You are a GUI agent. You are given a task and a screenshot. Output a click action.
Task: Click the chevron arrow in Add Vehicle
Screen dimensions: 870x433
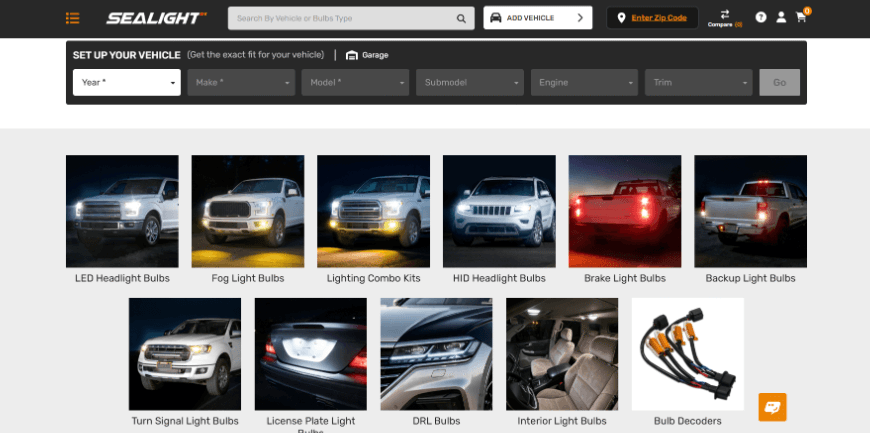(580, 18)
